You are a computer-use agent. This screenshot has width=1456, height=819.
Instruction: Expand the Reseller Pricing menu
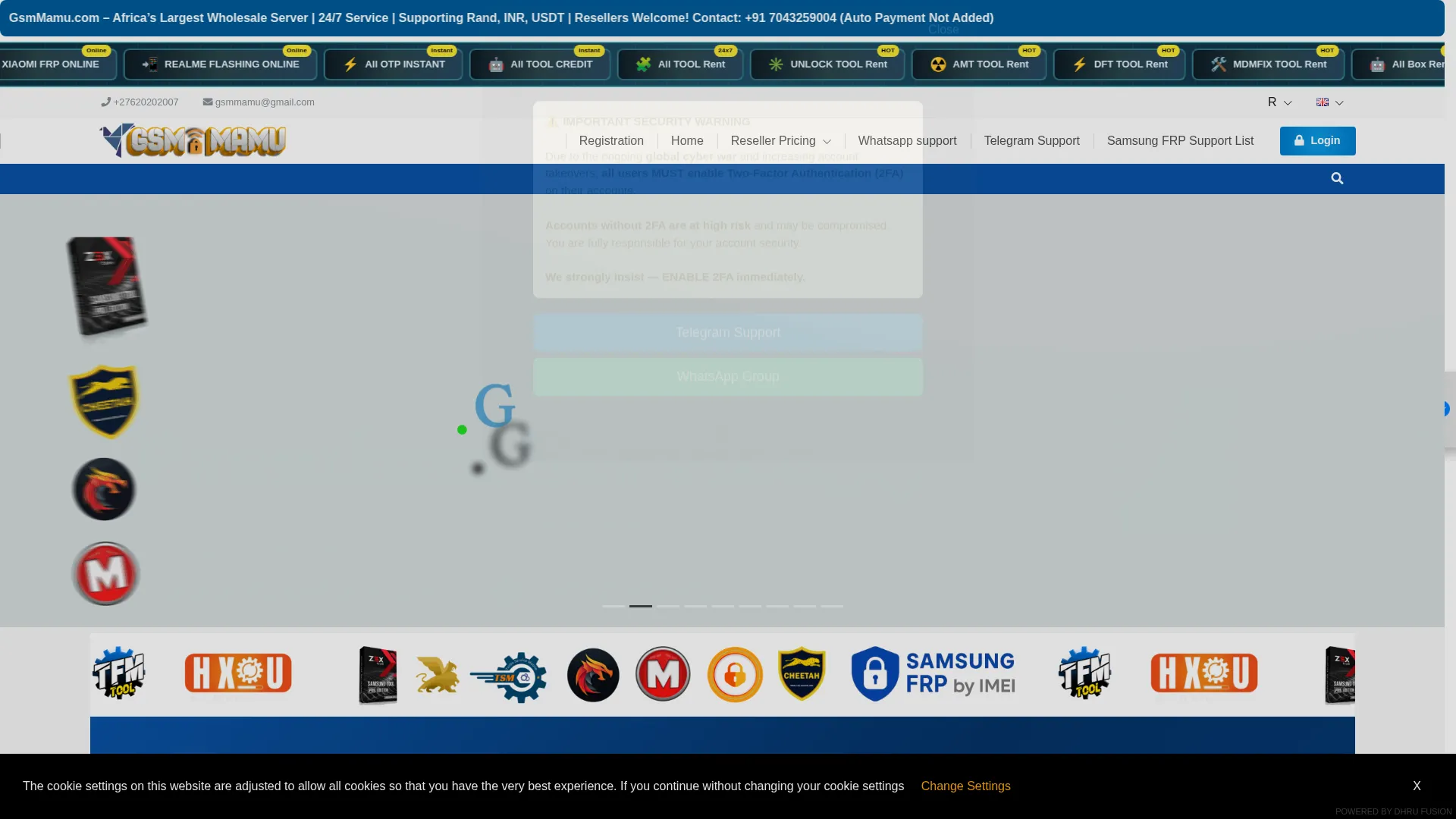pyautogui.click(x=780, y=141)
